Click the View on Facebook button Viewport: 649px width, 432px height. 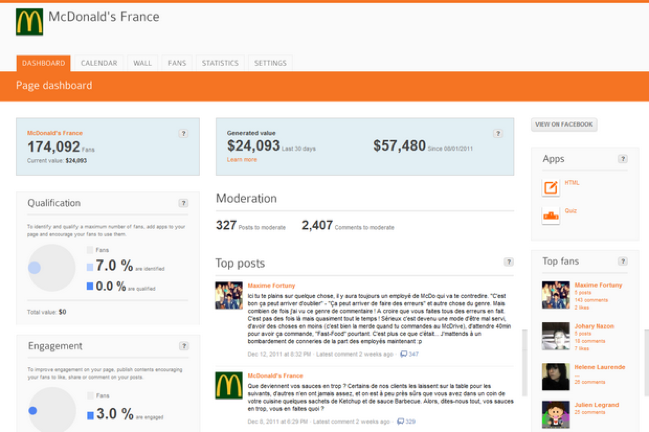[x=564, y=125]
